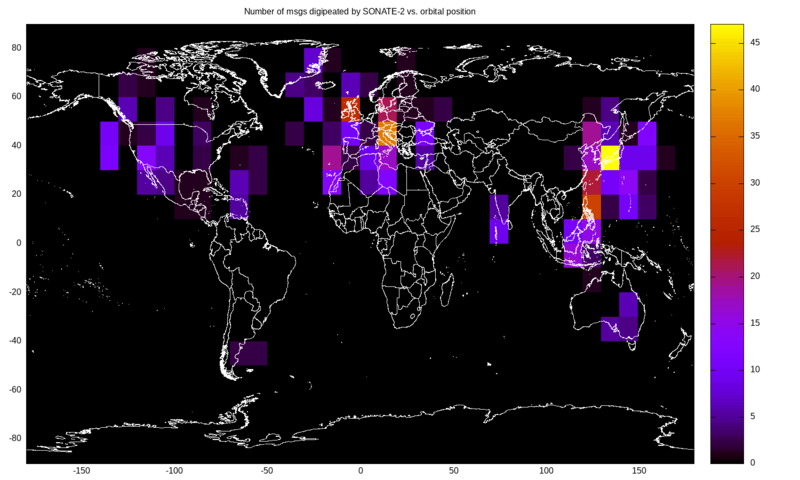This screenshot has width=800, height=480.
Task: Click the violet cell south of India
Action: 499,218
